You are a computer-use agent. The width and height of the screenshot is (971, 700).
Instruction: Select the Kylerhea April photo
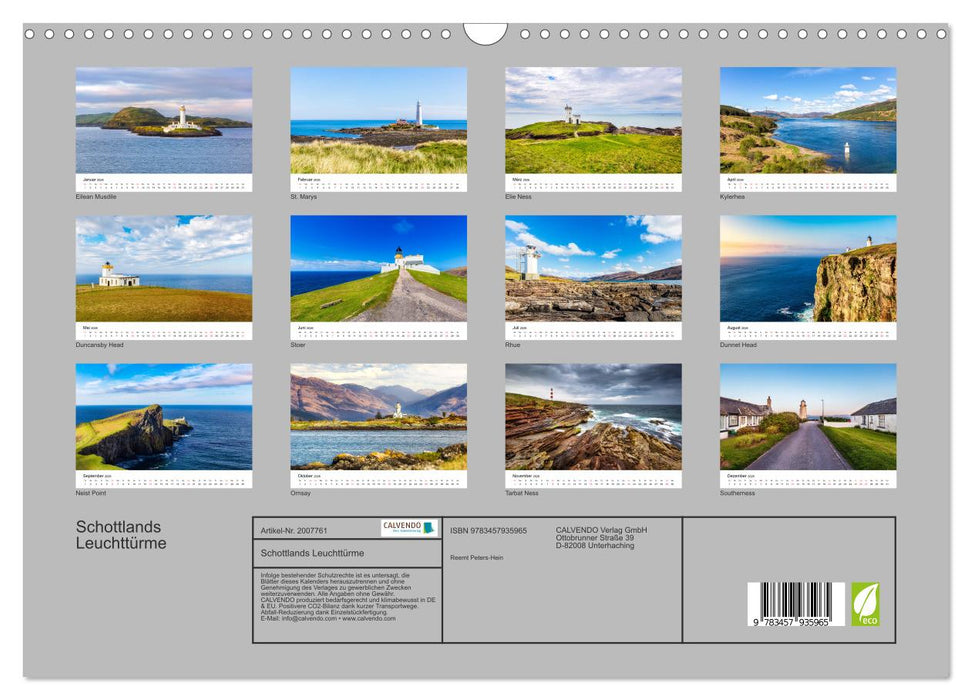(x=808, y=121)
